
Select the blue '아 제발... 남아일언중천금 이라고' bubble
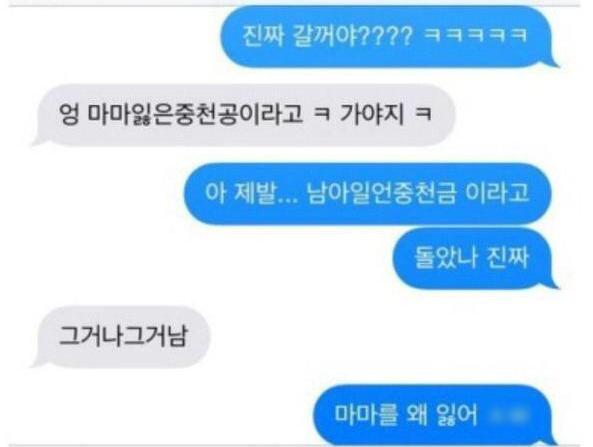[368, 194]
